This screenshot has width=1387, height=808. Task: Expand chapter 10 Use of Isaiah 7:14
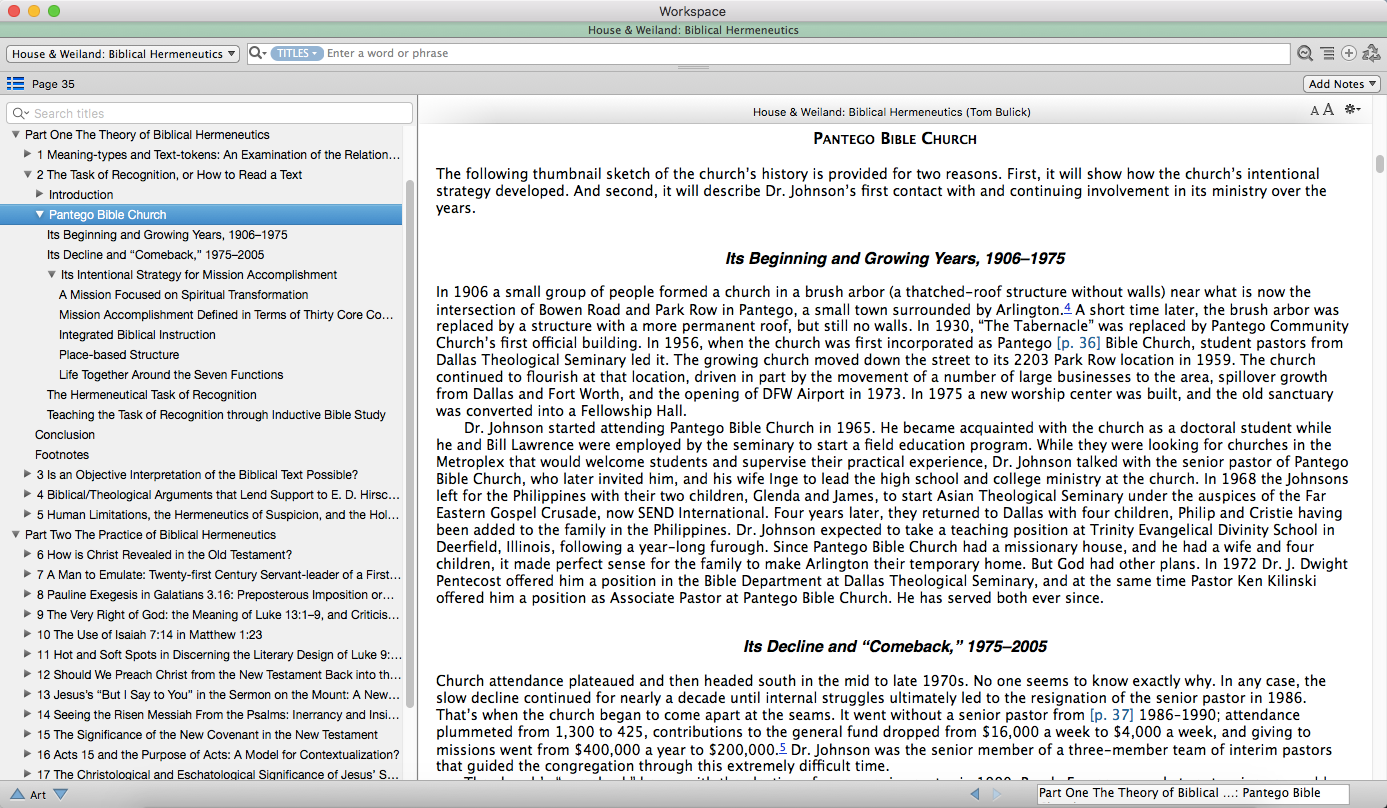pos(28,635)
